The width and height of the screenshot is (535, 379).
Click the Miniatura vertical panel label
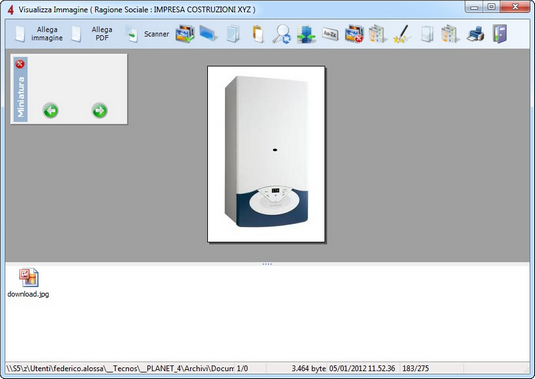point(21,97)
